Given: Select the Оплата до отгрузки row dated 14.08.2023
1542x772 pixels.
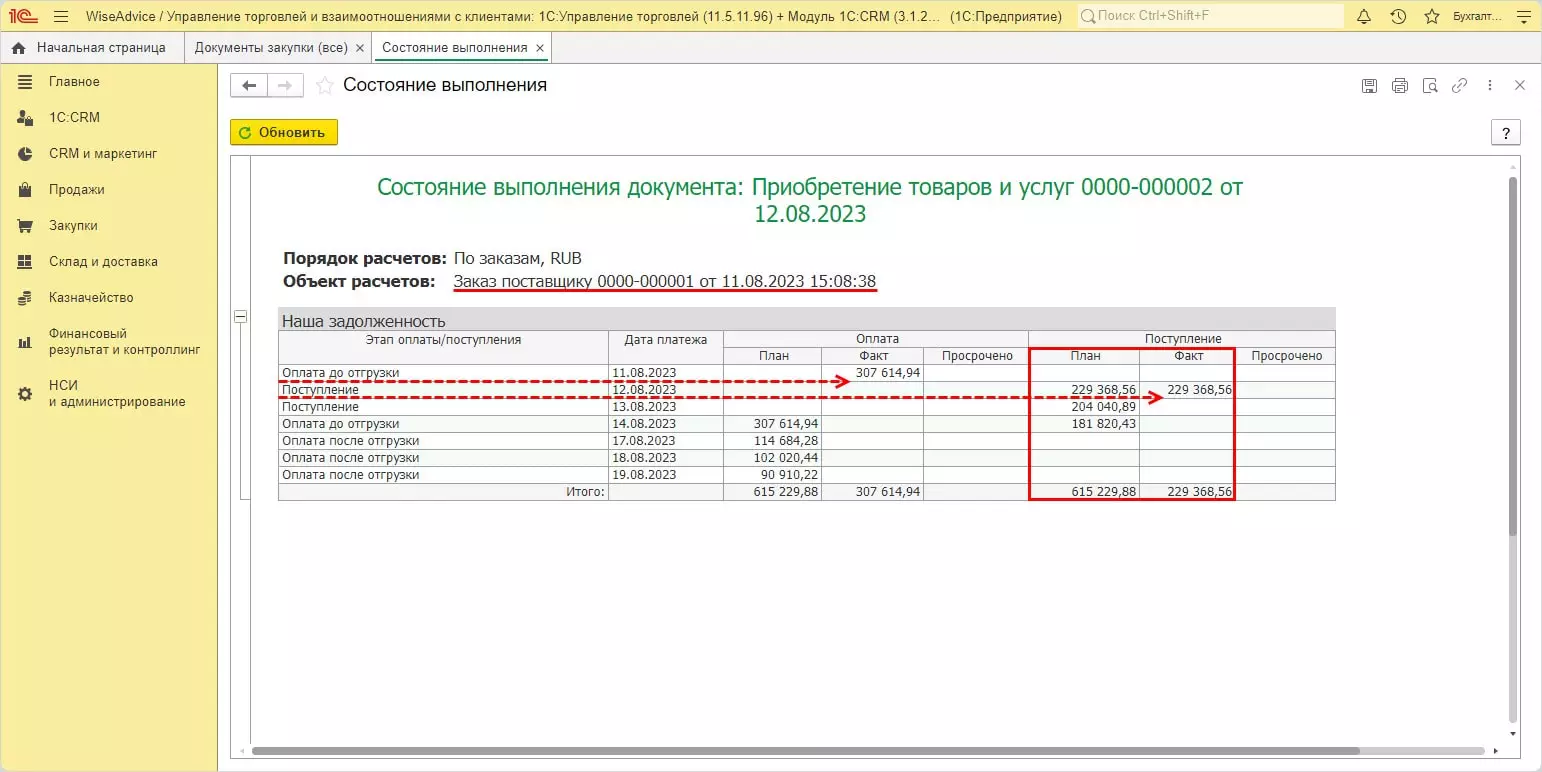Looking at the screenshot, I should pyautogui.click(x=806, y=424).
